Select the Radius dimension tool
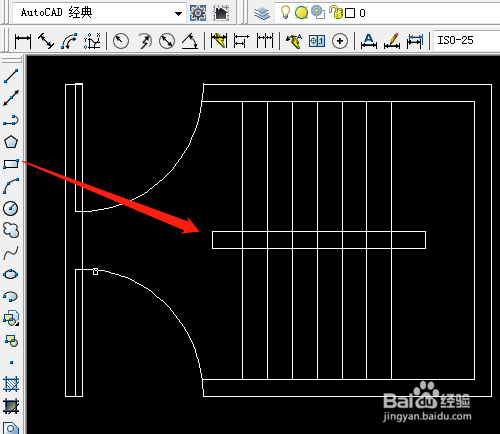 (121, 41)
